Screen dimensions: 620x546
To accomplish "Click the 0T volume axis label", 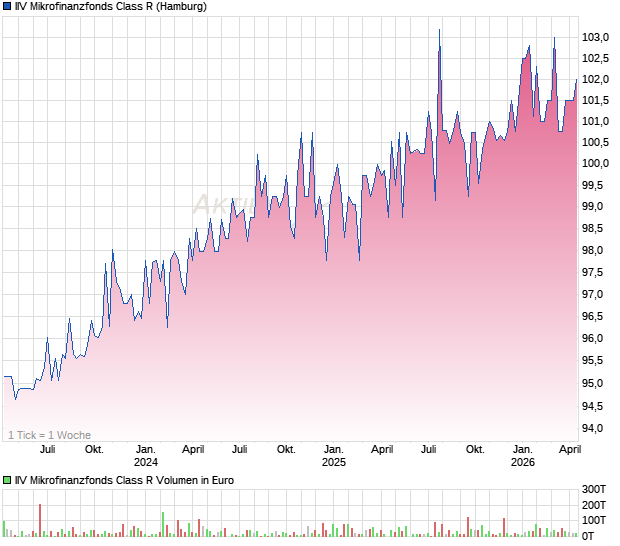I will [595, 536].
